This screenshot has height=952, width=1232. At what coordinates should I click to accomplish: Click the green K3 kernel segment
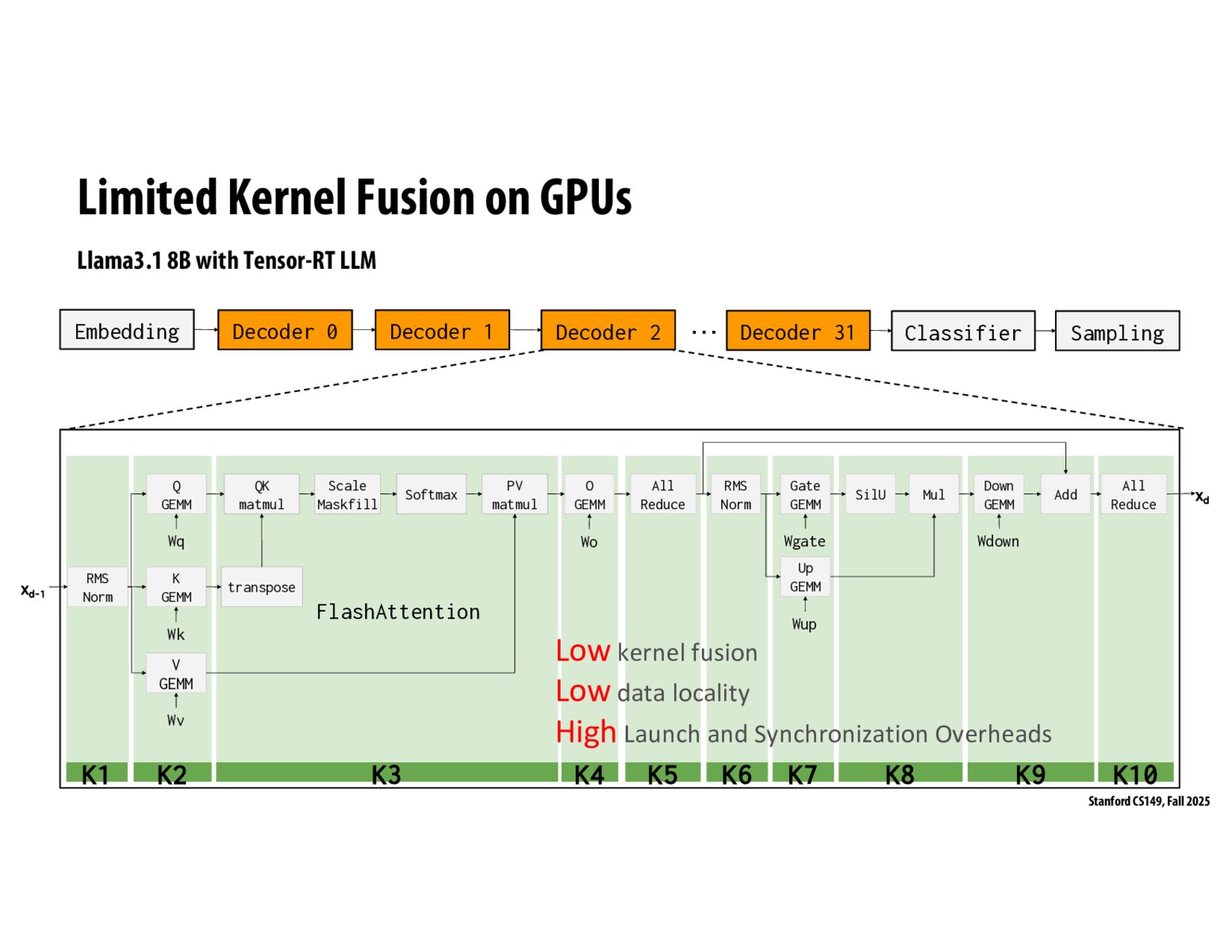click(x=388, y=775)
